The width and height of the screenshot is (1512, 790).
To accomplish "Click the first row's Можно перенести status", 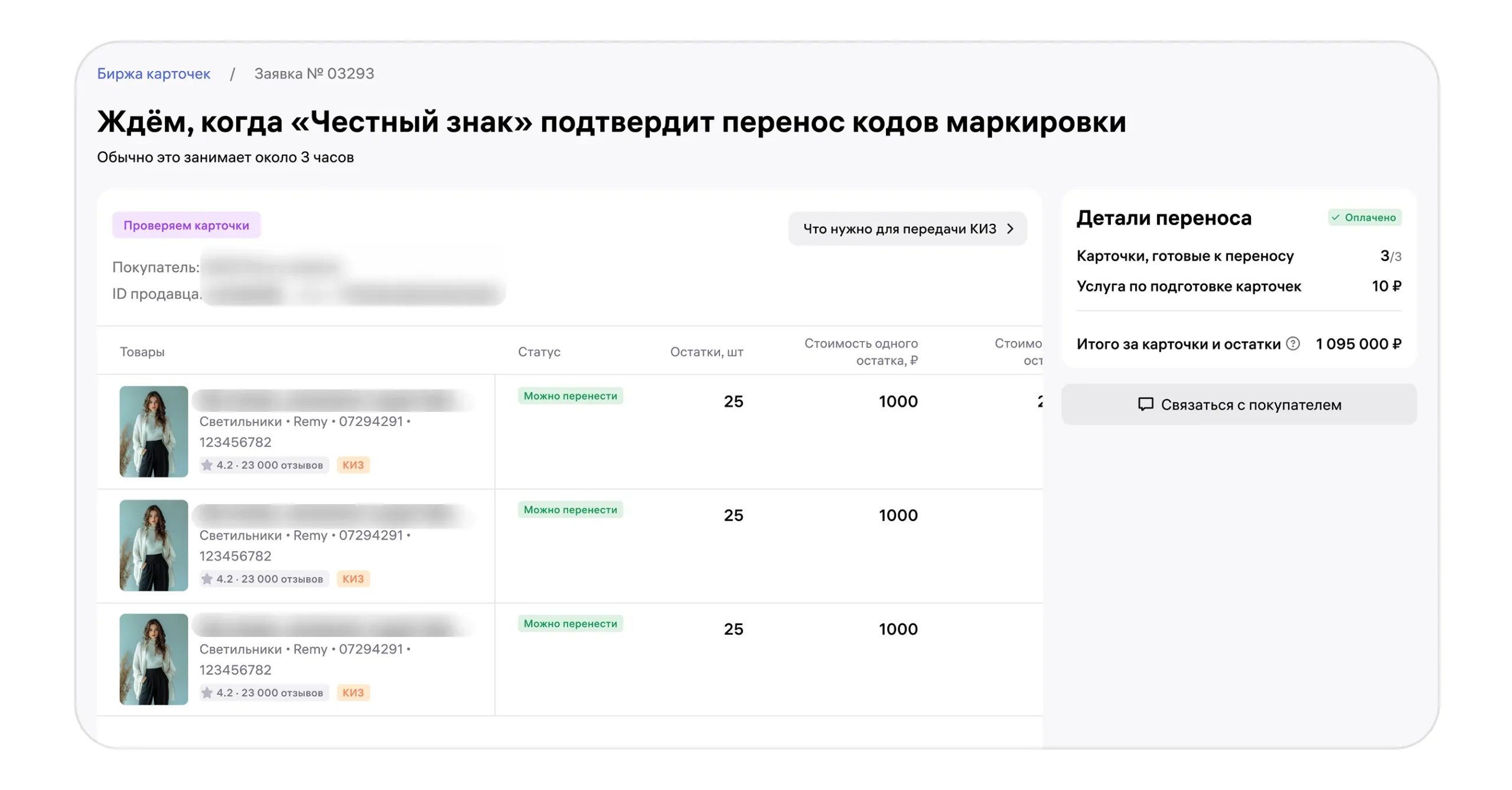I will tap(570, 396).
